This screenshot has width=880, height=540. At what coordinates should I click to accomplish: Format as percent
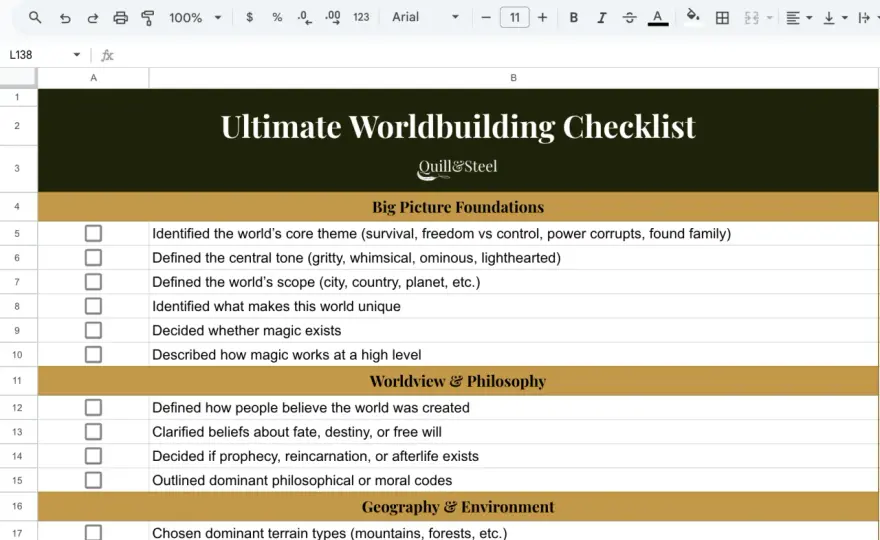tap(277, 17)
